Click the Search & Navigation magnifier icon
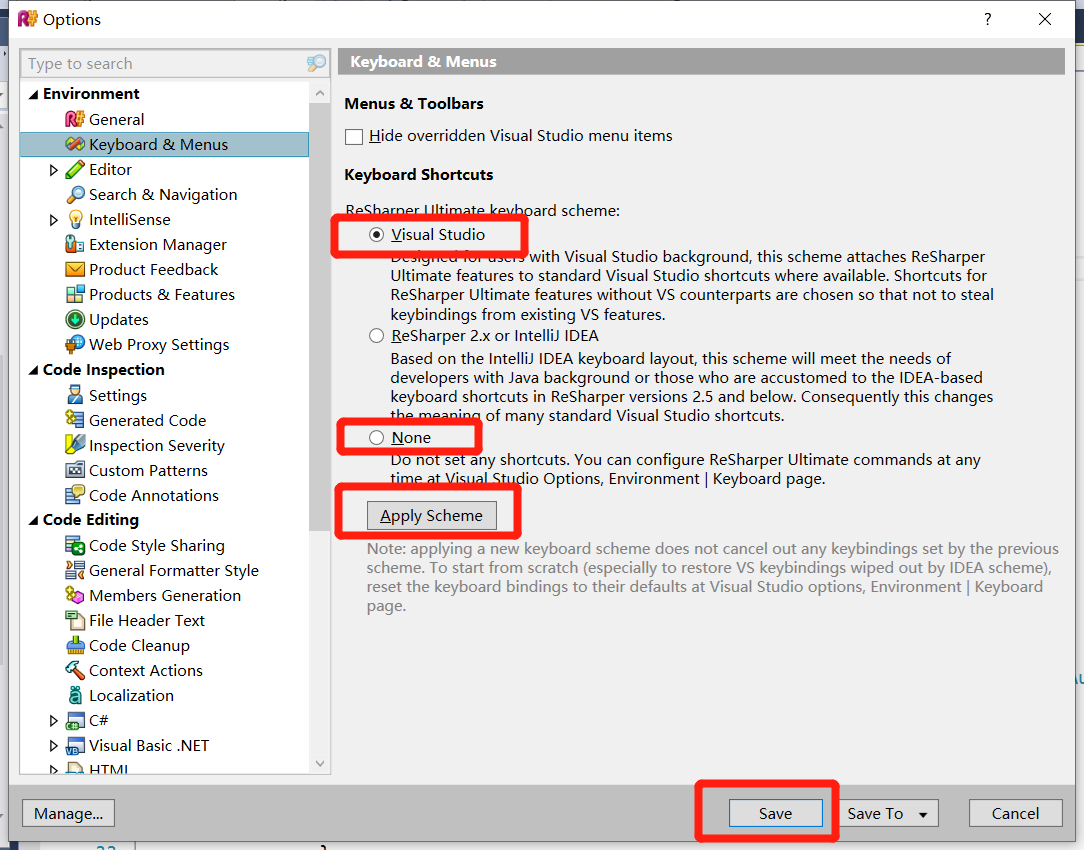The image size is (1084, 850). [x=75, y=195]
